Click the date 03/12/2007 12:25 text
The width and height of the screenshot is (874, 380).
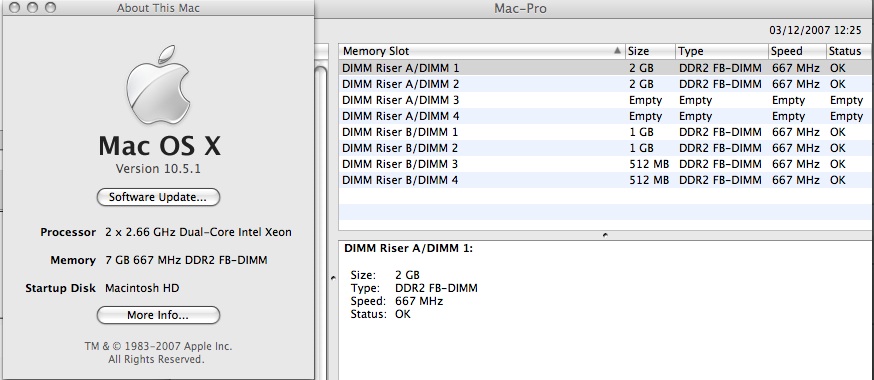815,30
